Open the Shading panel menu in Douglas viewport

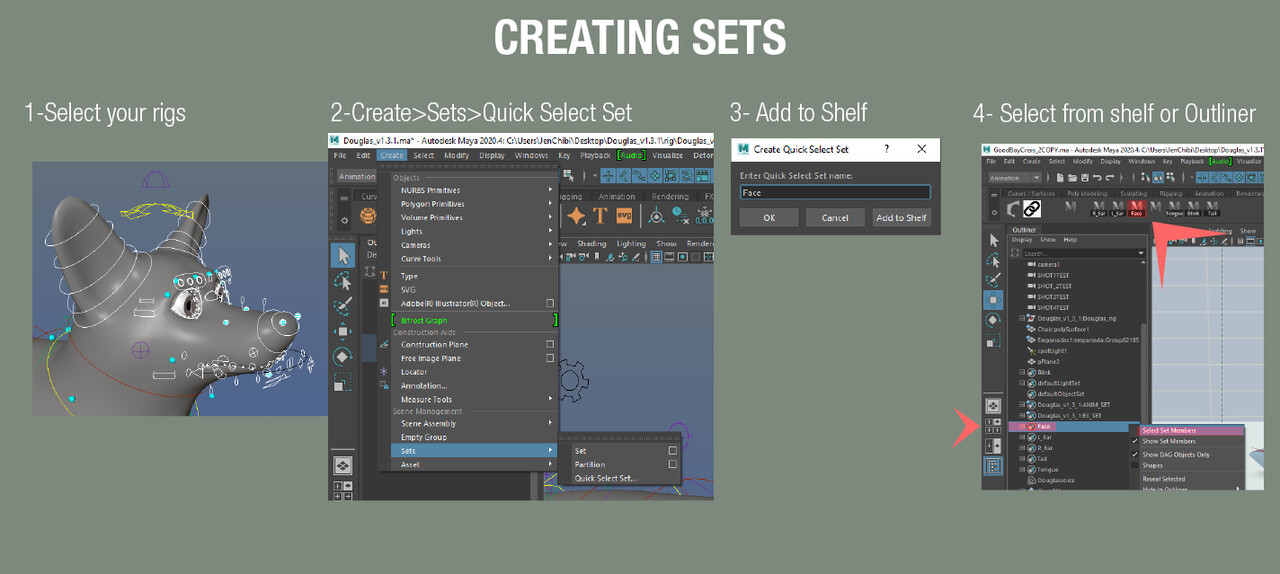click(592, 243)
